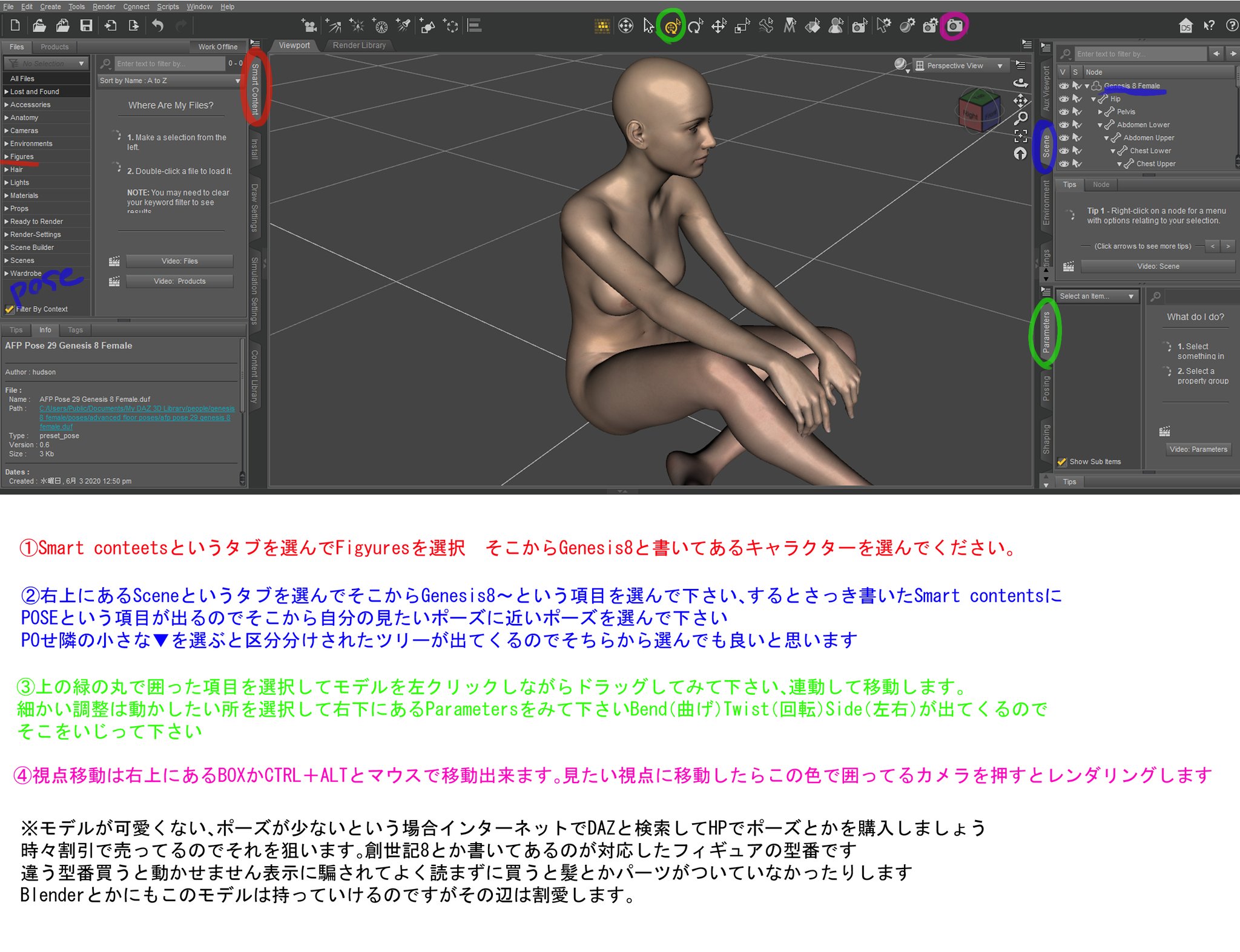
Task: Start a render with the pink-circled camera icon
Action: [955, 26]
